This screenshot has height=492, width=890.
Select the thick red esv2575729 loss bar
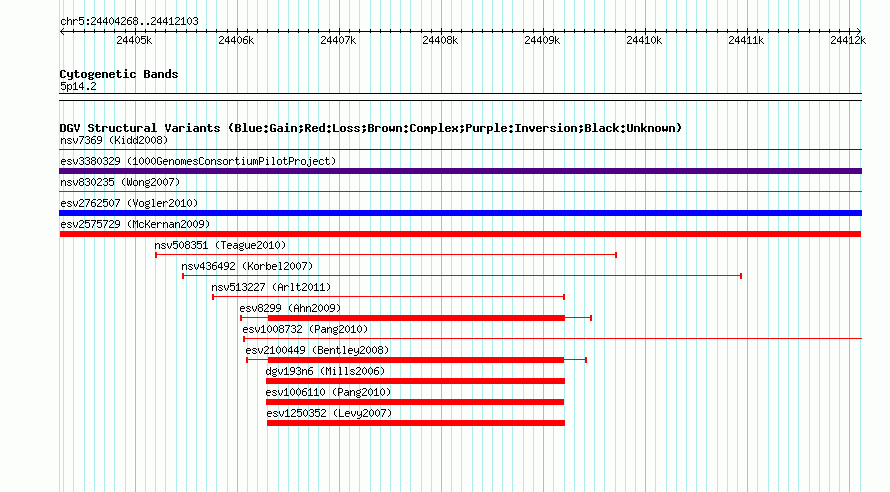click(460, 234)
